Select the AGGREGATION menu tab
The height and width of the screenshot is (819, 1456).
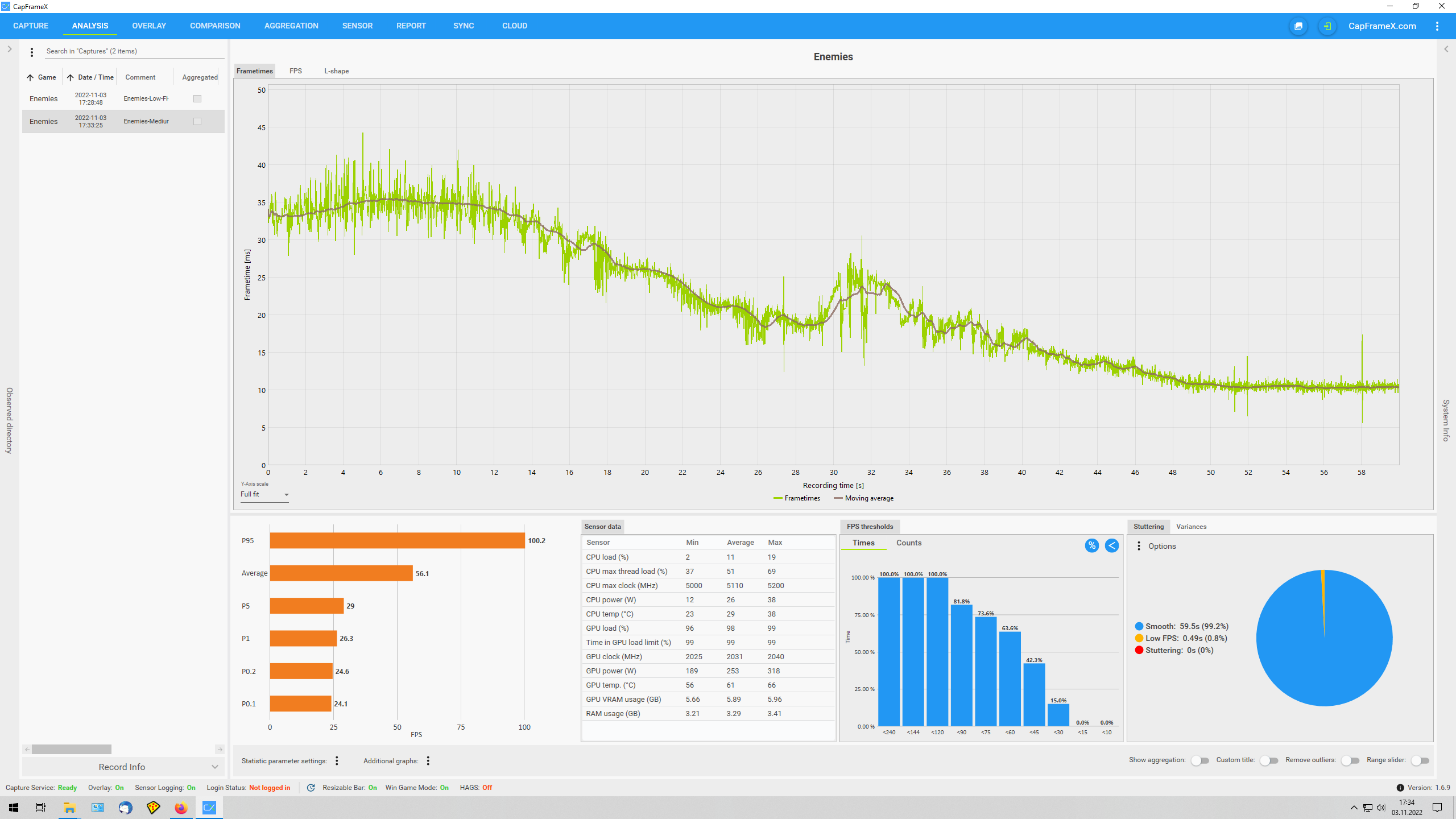(x=290, y=25)
